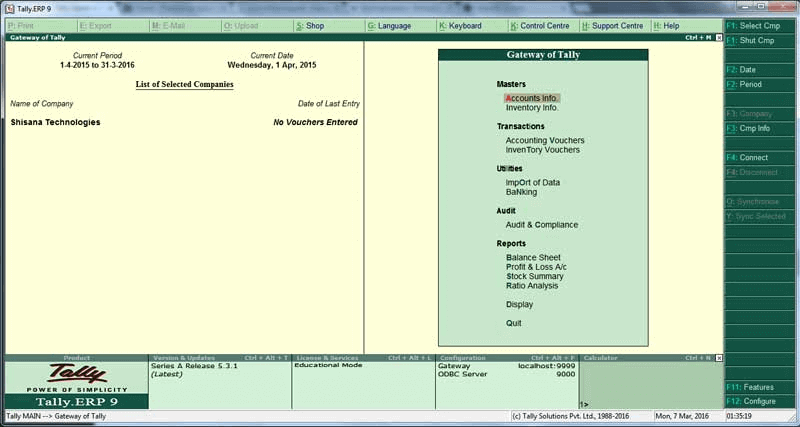The height and width of the screenshot is (427, 800).
Task: Click the Sync Selected button
Action: click(759, 216)
